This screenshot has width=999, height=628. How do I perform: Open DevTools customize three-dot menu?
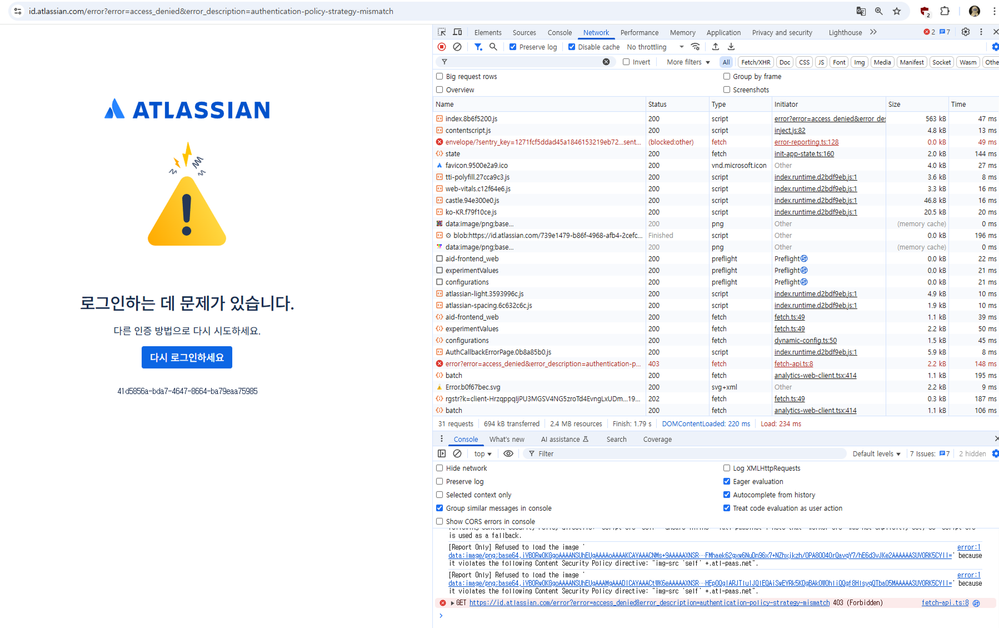click(x=981, y=32)
